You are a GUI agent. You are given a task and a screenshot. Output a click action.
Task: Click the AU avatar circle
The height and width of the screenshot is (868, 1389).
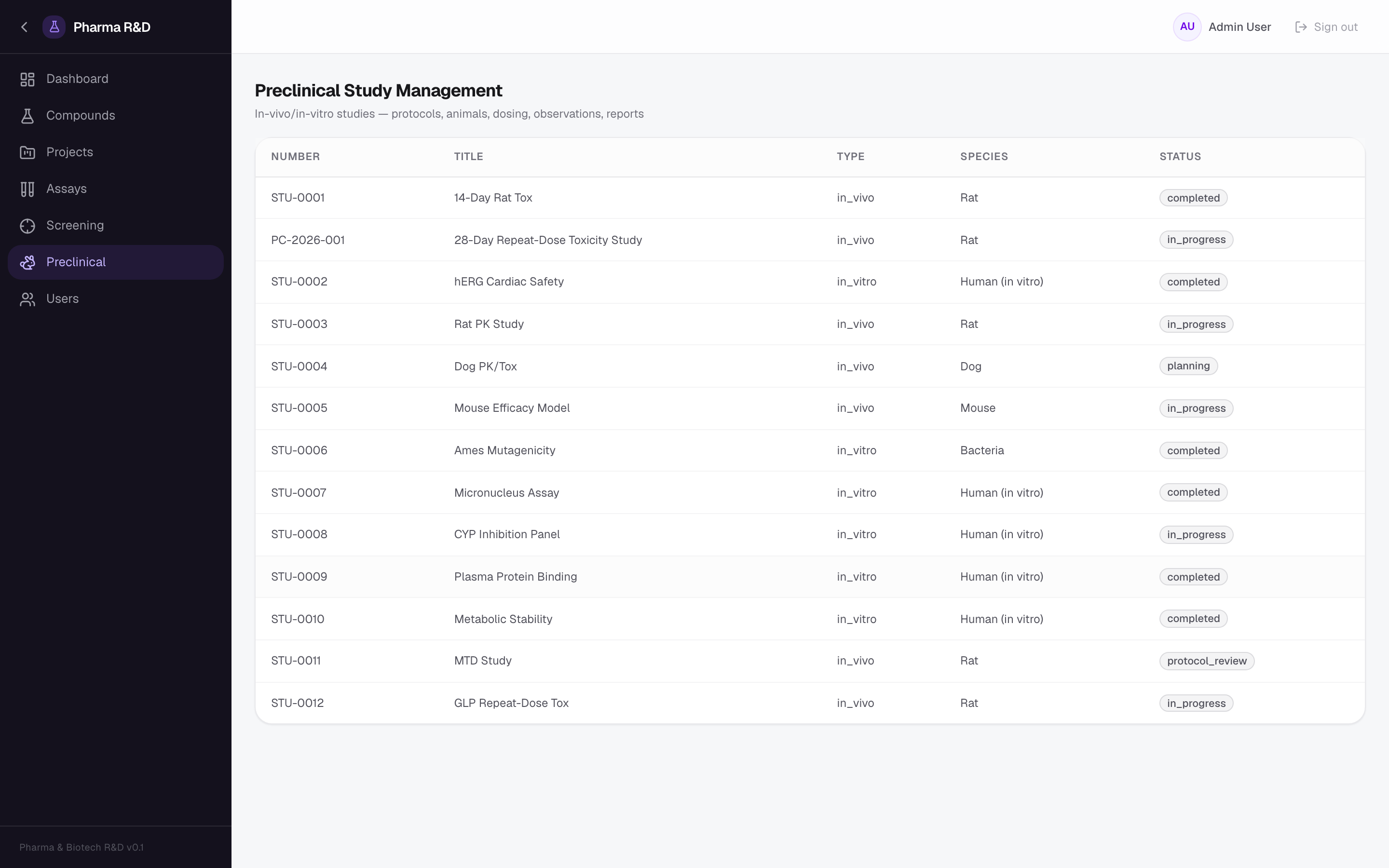tap(1187, 27)
